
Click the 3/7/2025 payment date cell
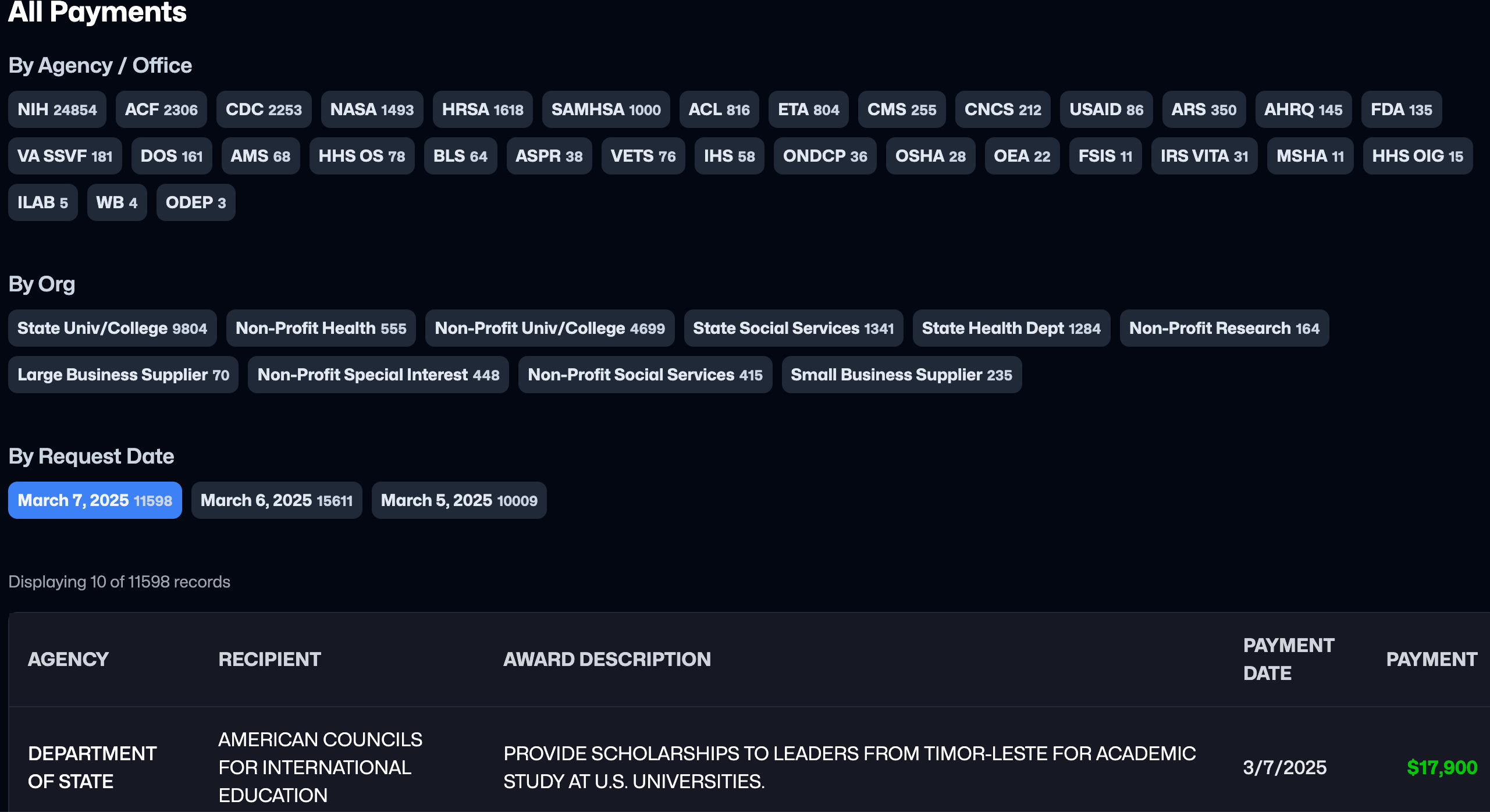(1285, 767)
